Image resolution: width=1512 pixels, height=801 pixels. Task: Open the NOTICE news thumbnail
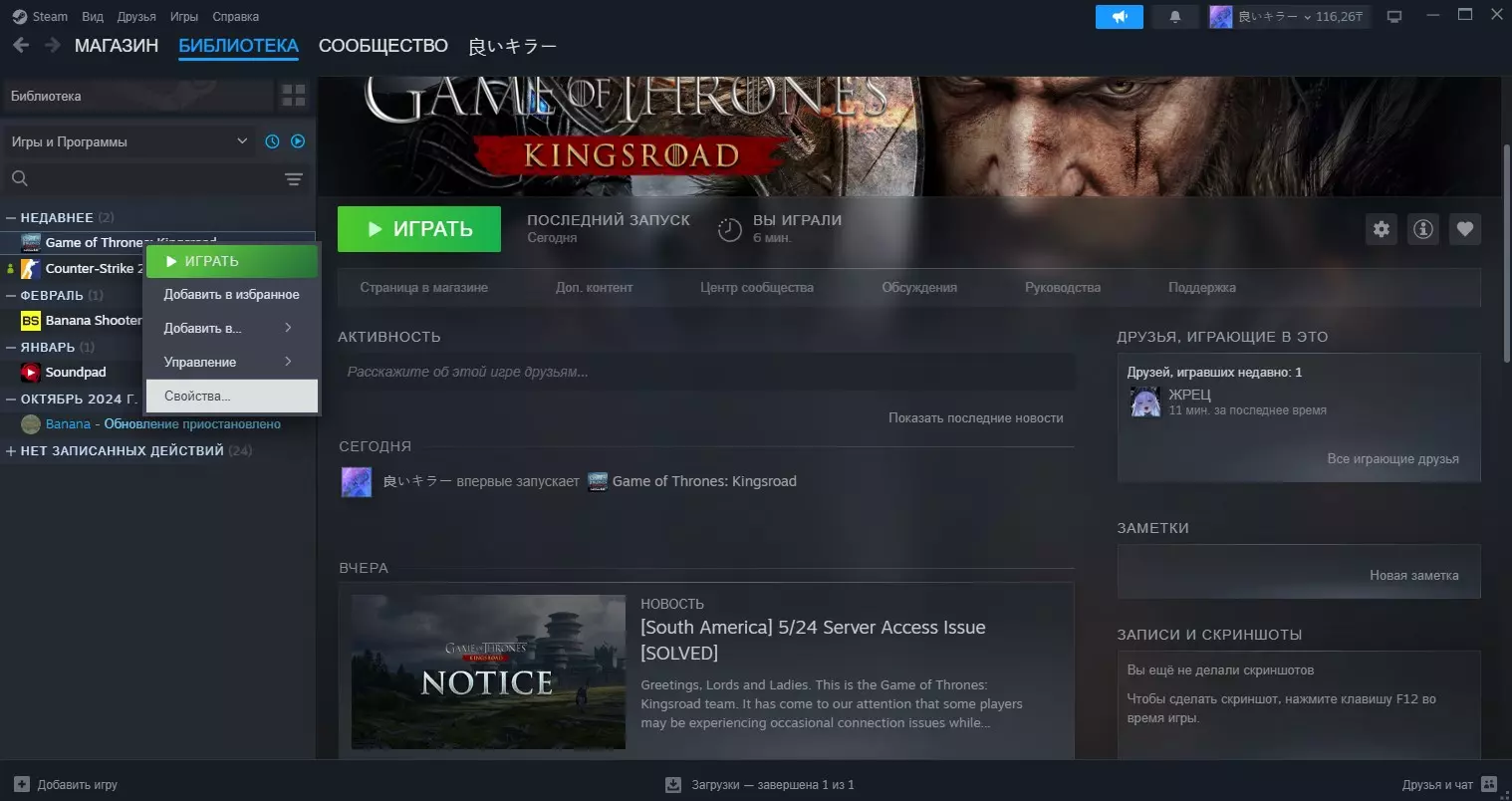pos(488,672)
